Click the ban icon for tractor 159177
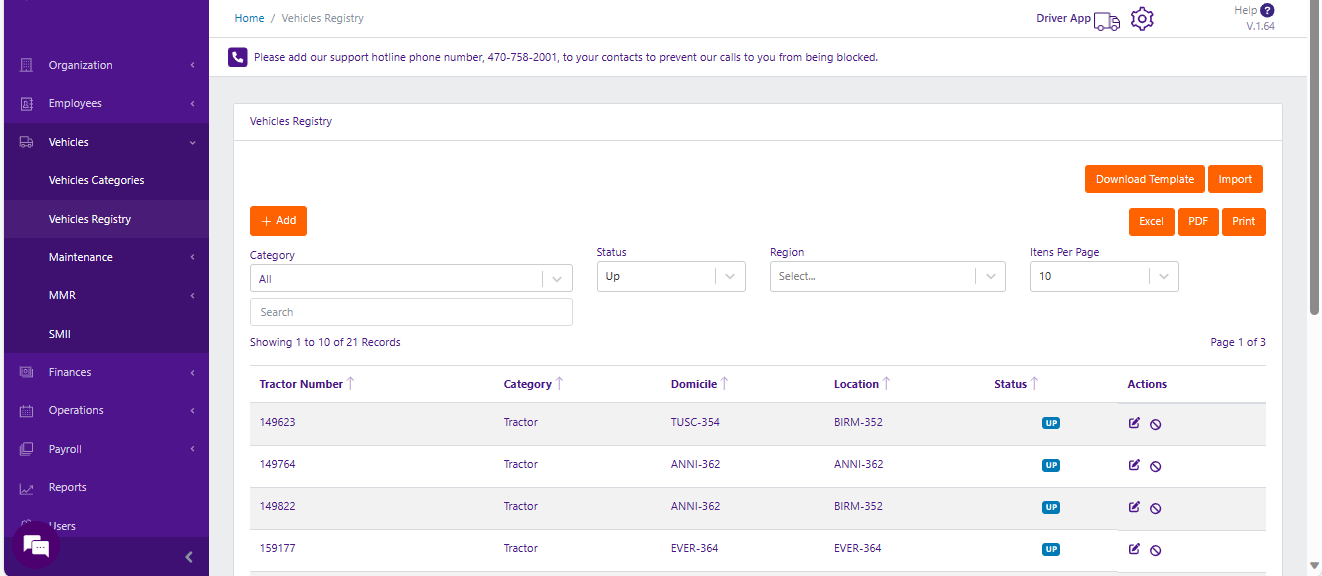This screenshot has height=576, width=1322. coord(1155,550)
